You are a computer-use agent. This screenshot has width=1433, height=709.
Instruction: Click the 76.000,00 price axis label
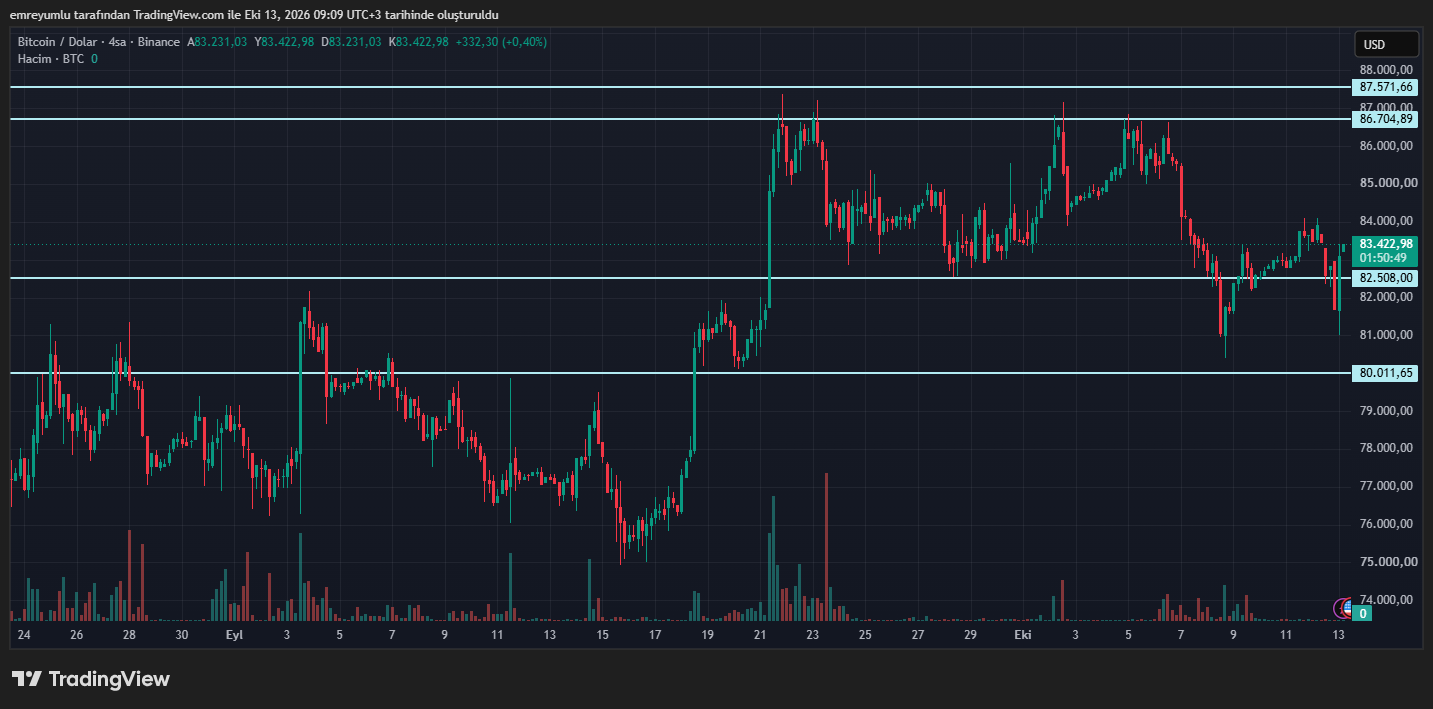(x=1386, y=524)
